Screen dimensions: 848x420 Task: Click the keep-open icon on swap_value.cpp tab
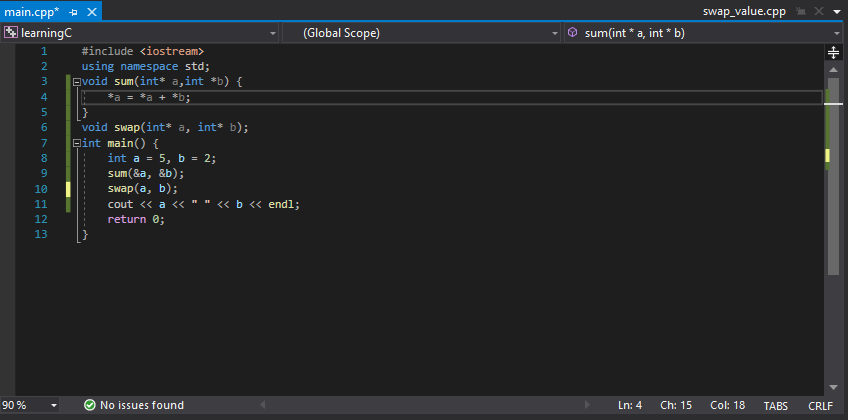800,11
